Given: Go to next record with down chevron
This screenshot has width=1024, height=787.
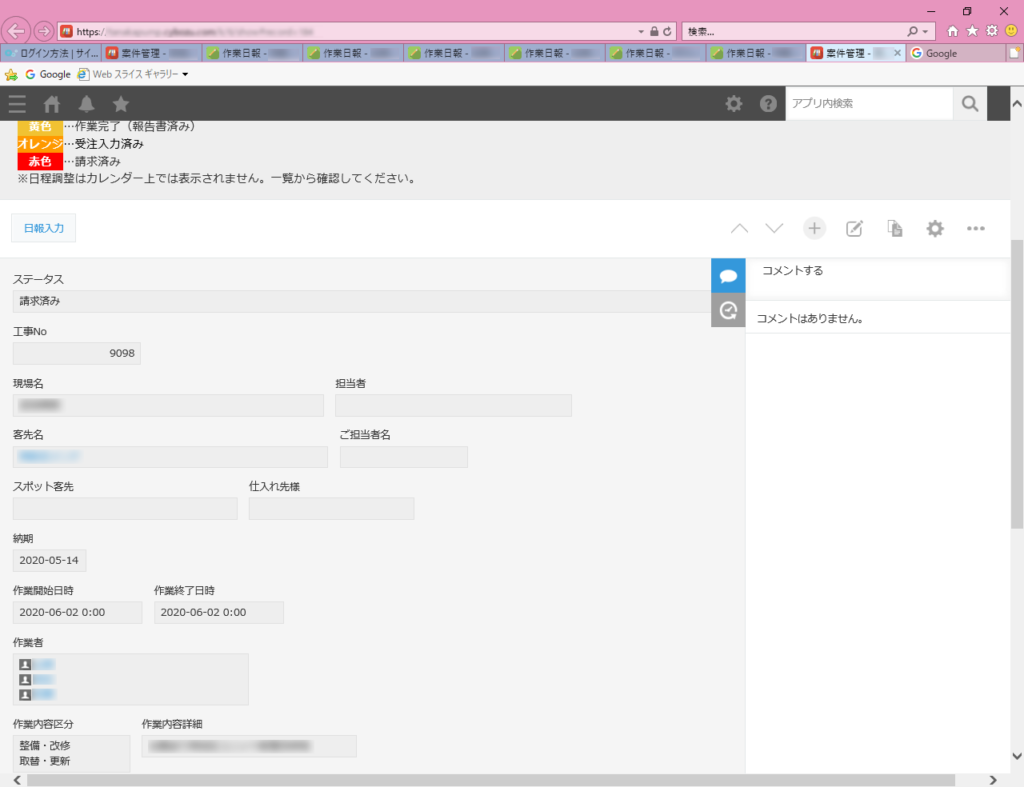Looking at the screenshot, I should (x=774, y=229).
